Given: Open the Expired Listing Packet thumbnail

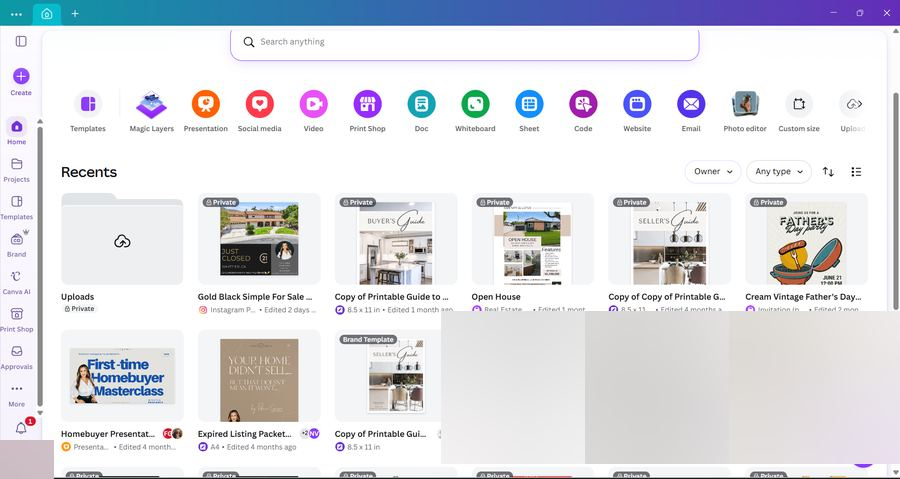Looking at the screenshot, I should tap(259, 376).
